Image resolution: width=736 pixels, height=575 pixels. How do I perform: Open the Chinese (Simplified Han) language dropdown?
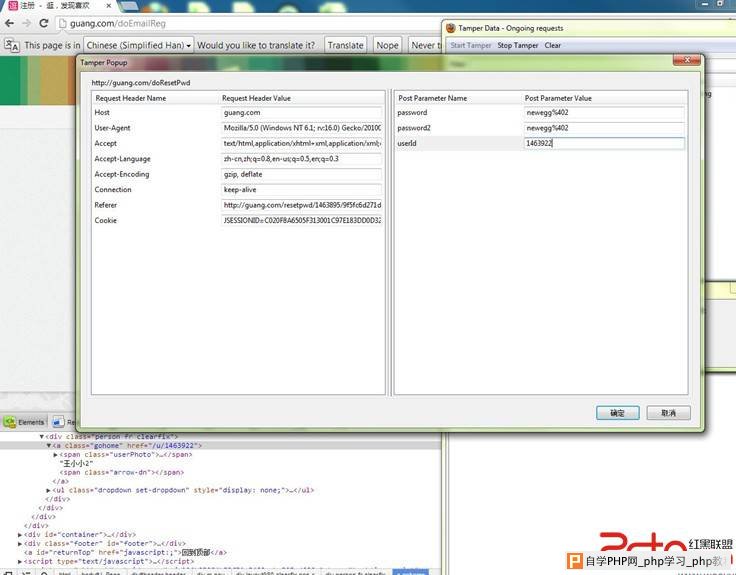pyautogui.click(x=138, y=46)
